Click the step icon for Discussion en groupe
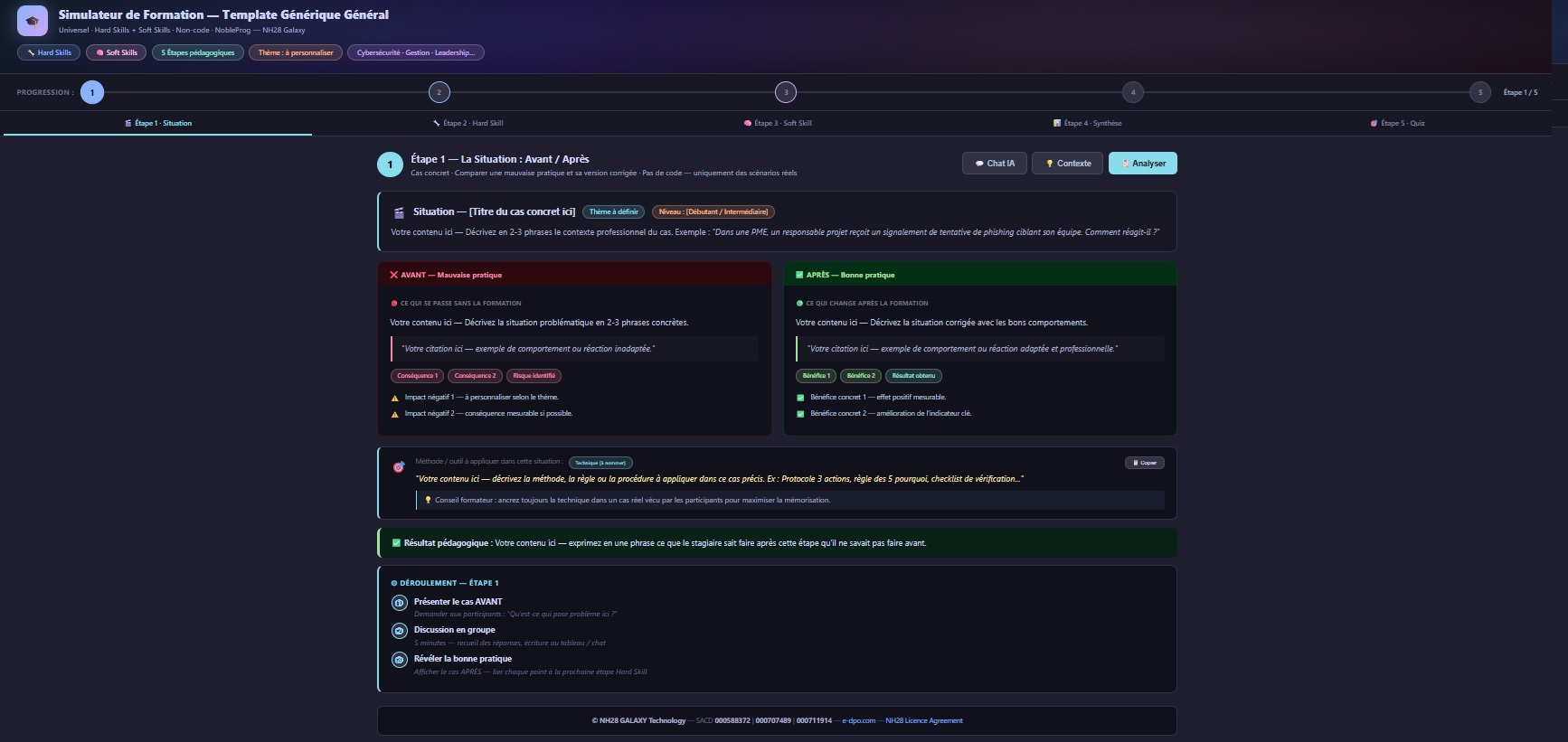This screenshot has width=1568, height=742. [x=399, y=631]
